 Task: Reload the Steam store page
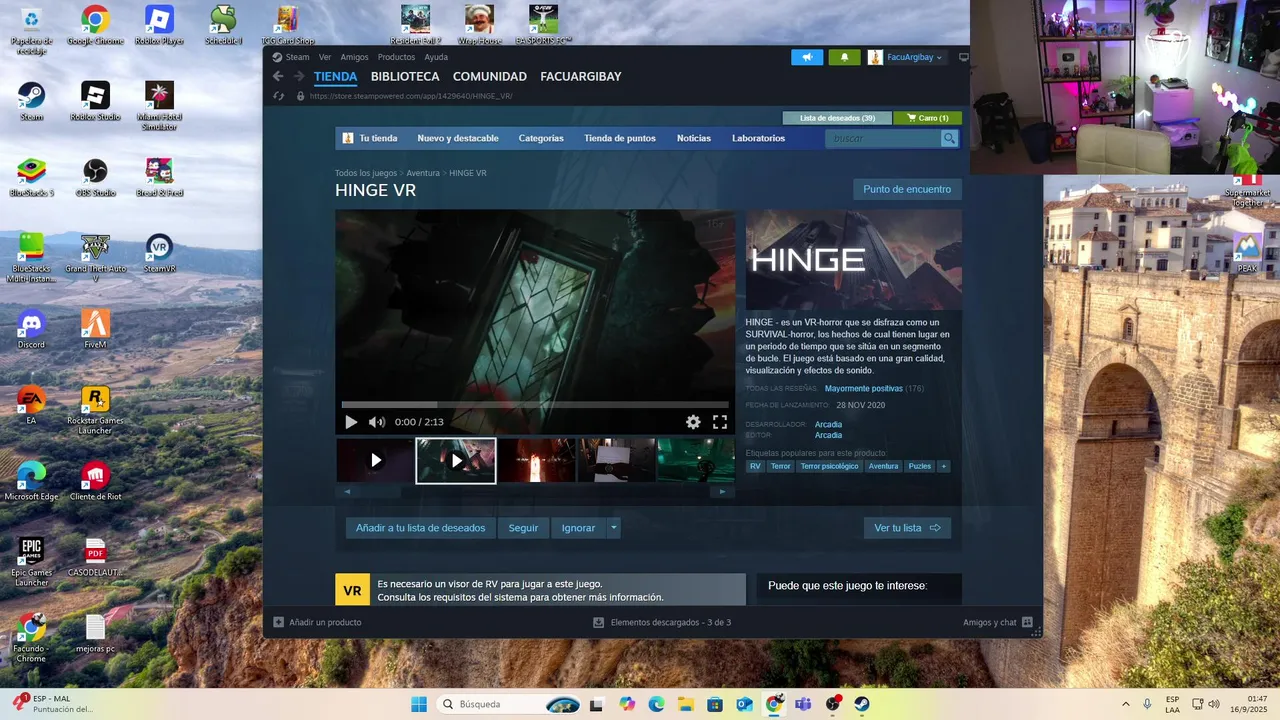279,96
